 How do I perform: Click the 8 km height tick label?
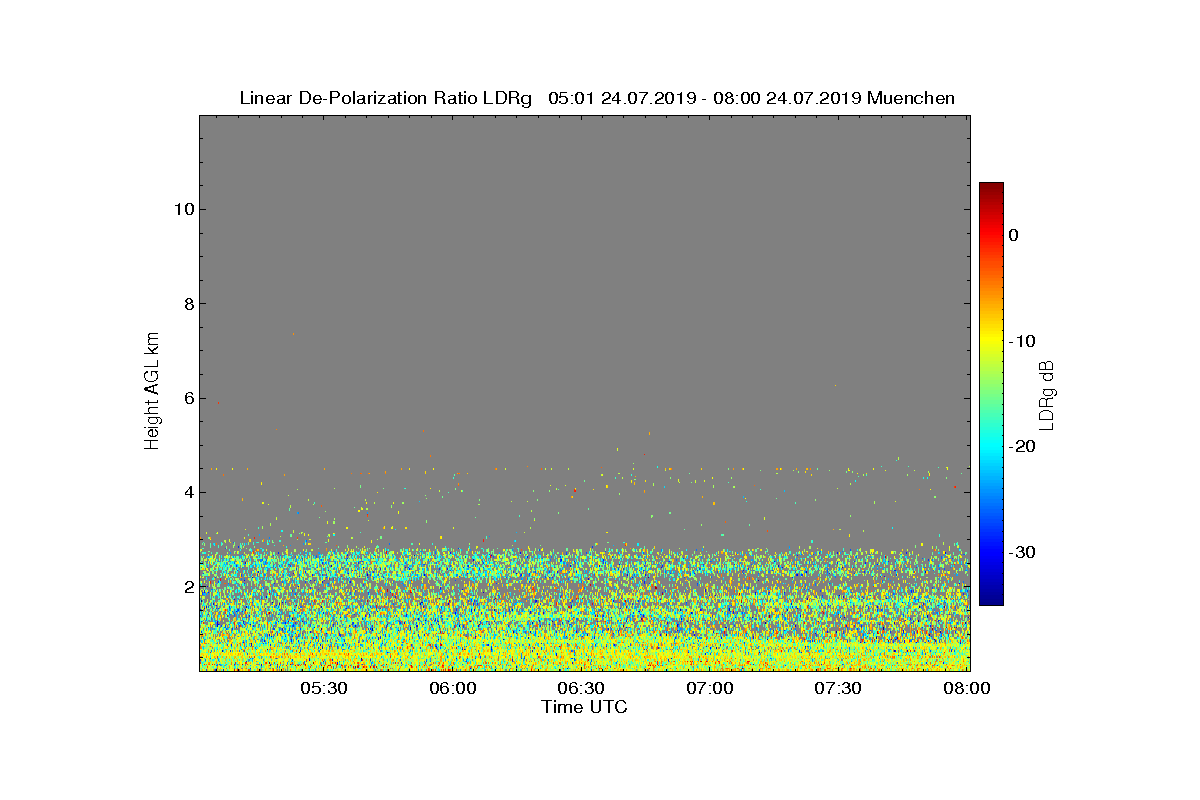[x=187, y=304]
